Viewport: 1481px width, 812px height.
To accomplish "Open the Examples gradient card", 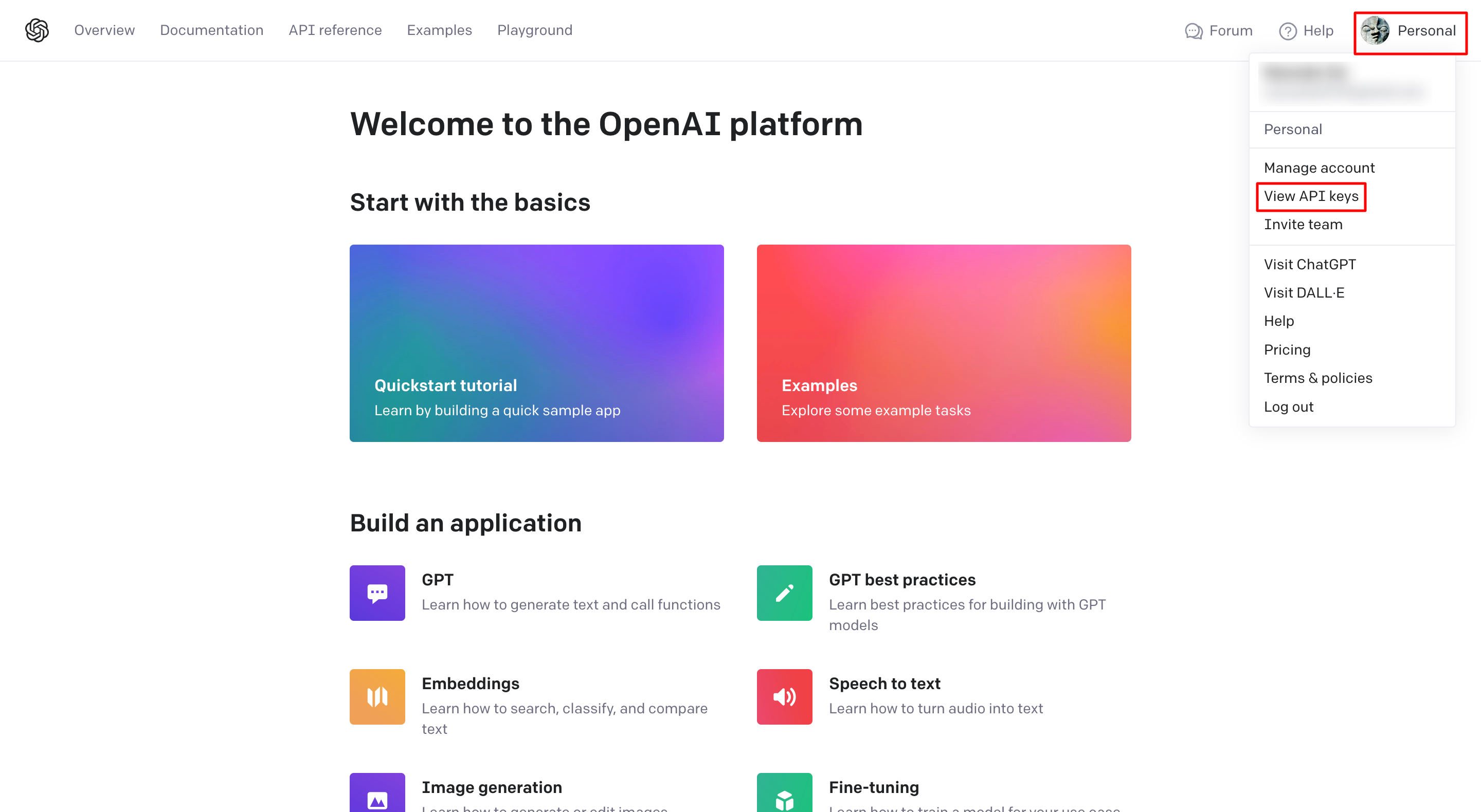I will pyautogui.click(x=944, y=343).
